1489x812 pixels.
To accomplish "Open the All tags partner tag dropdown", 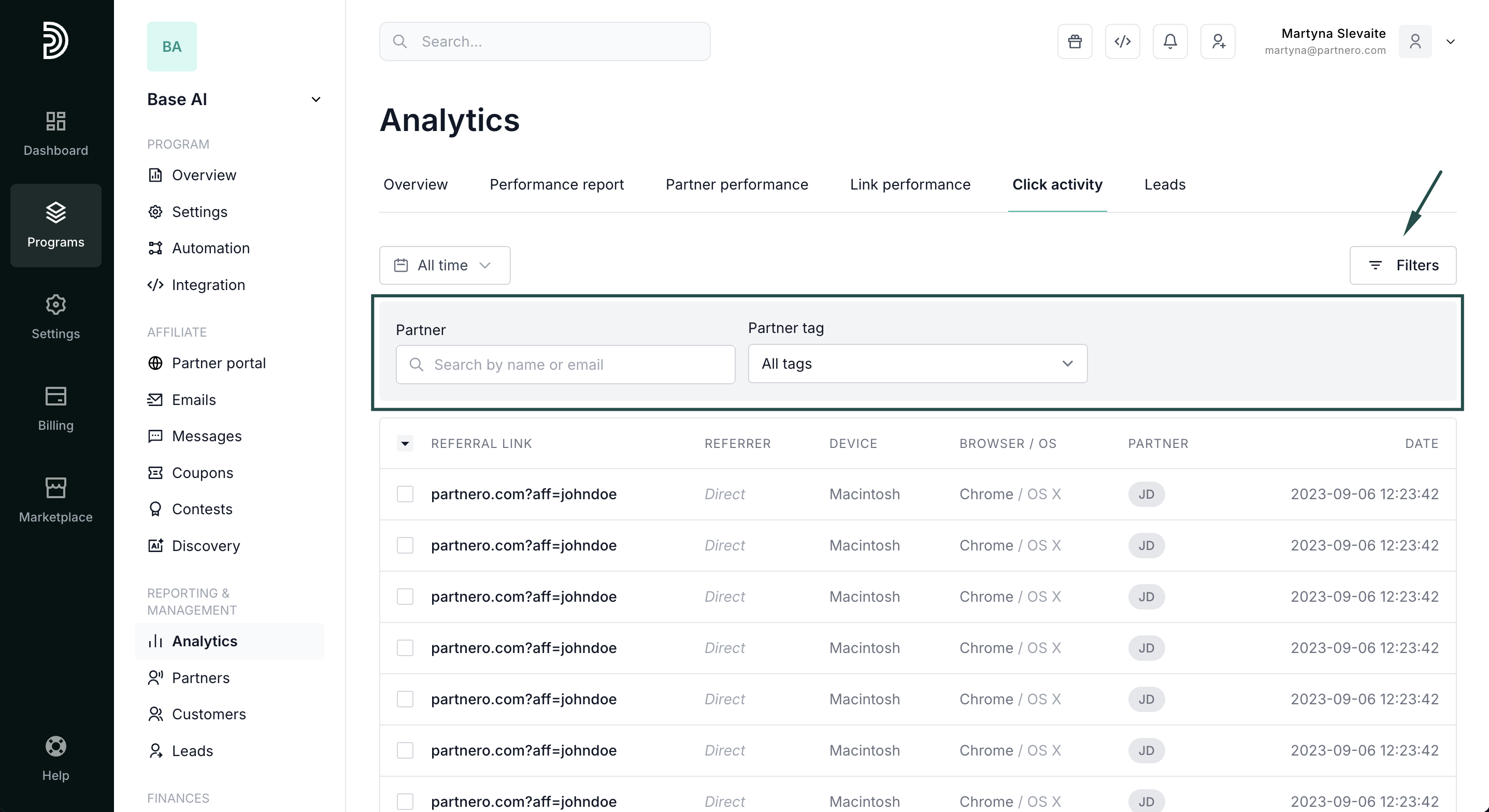I will coord(917,364).
